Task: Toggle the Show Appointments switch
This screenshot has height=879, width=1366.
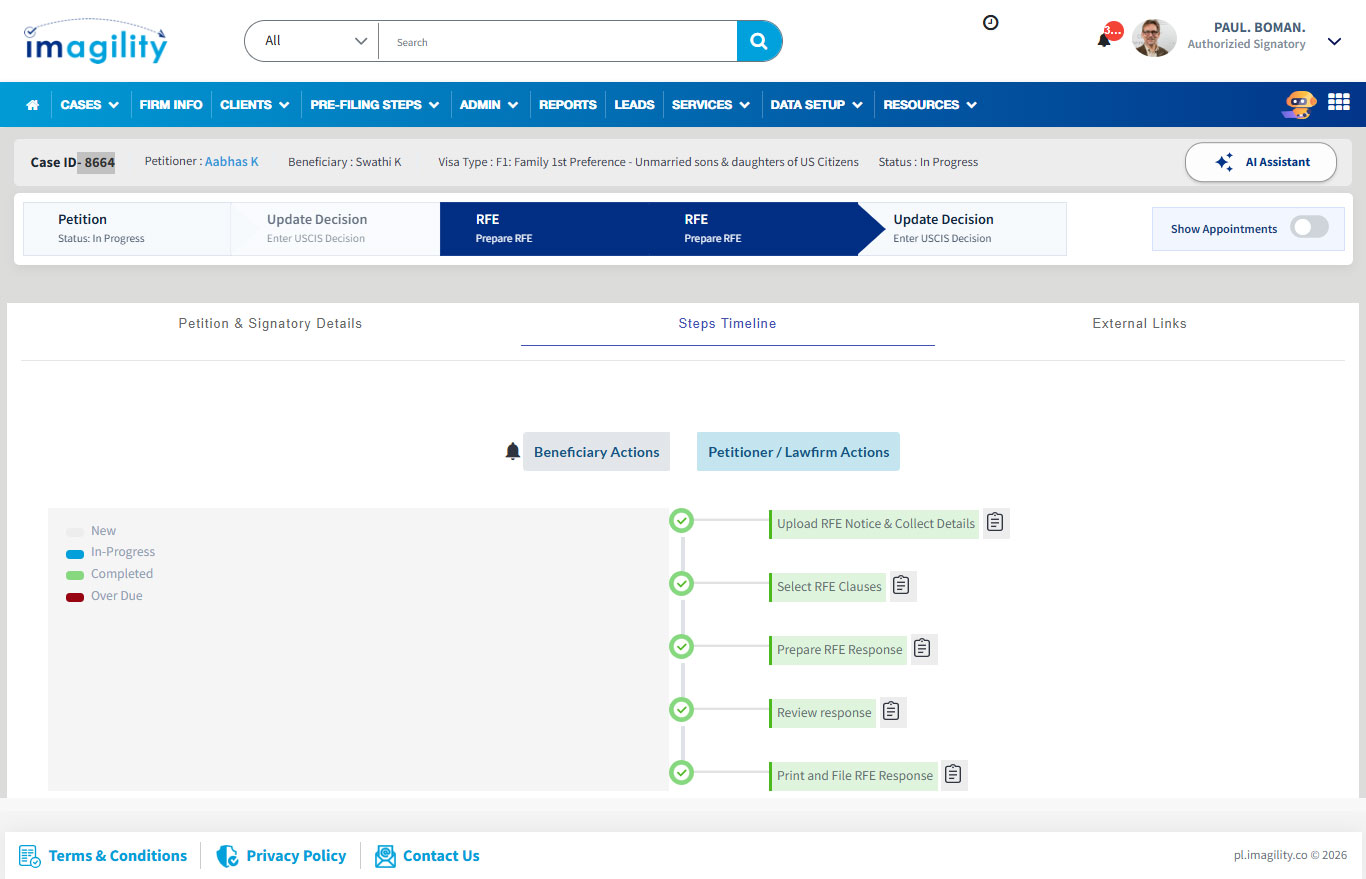Action: 1308,228
